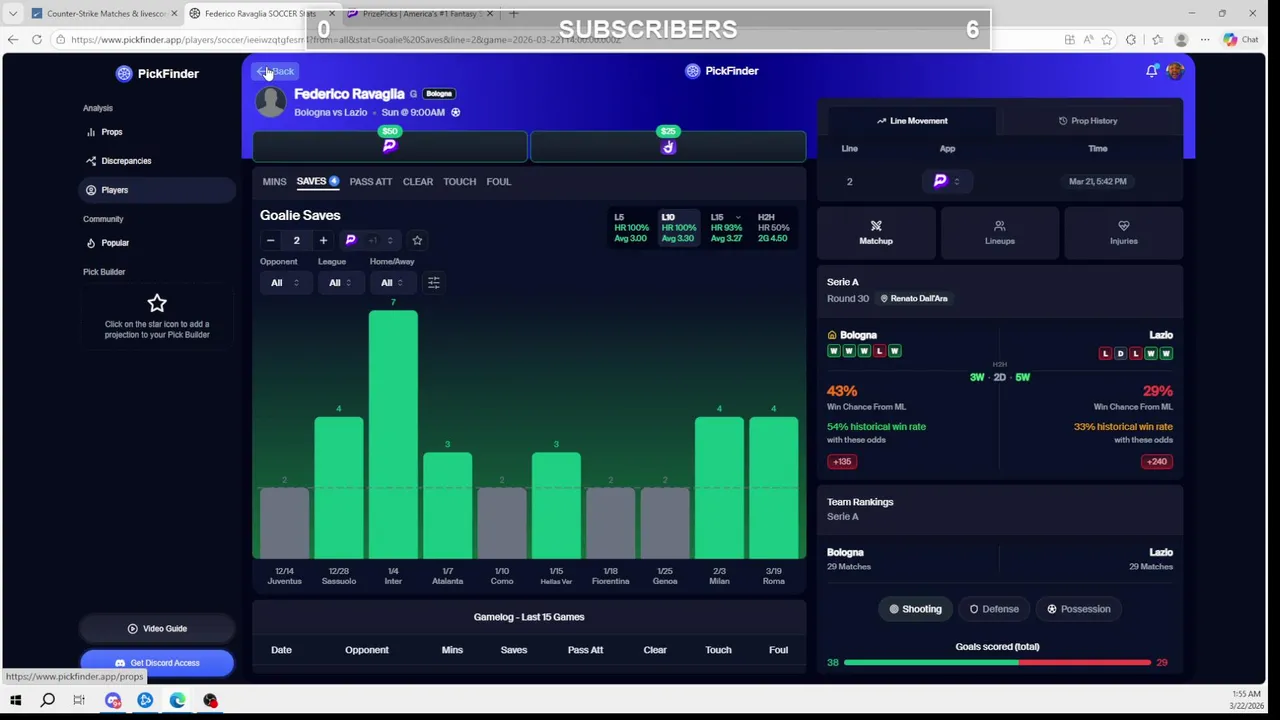This screenshot has height=720, width=1280.
Task: Open the user profile avatar
Action: 1175,71
